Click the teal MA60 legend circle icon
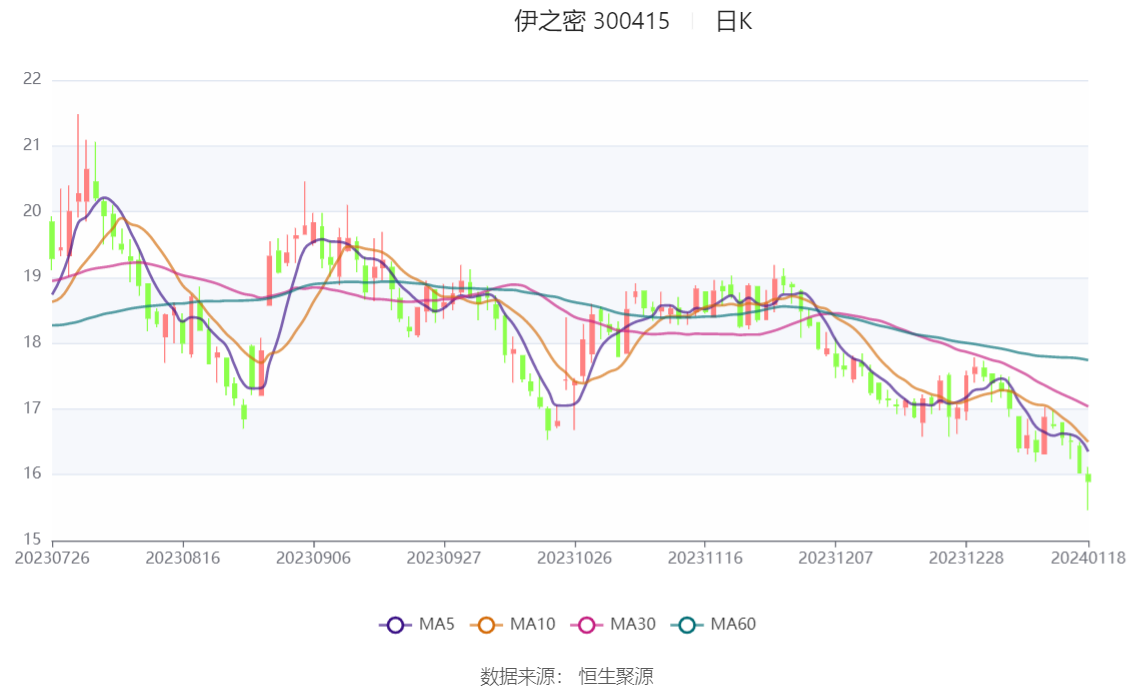 click(x=687, y=625)
